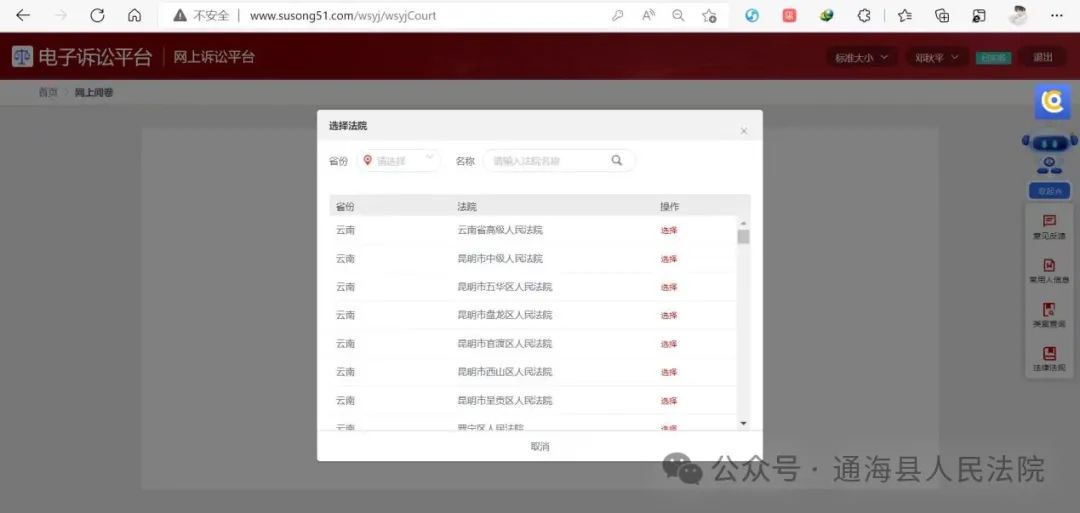Click the robot helper mascot
Viewport: 1080px width, 513px height.
1050,152
